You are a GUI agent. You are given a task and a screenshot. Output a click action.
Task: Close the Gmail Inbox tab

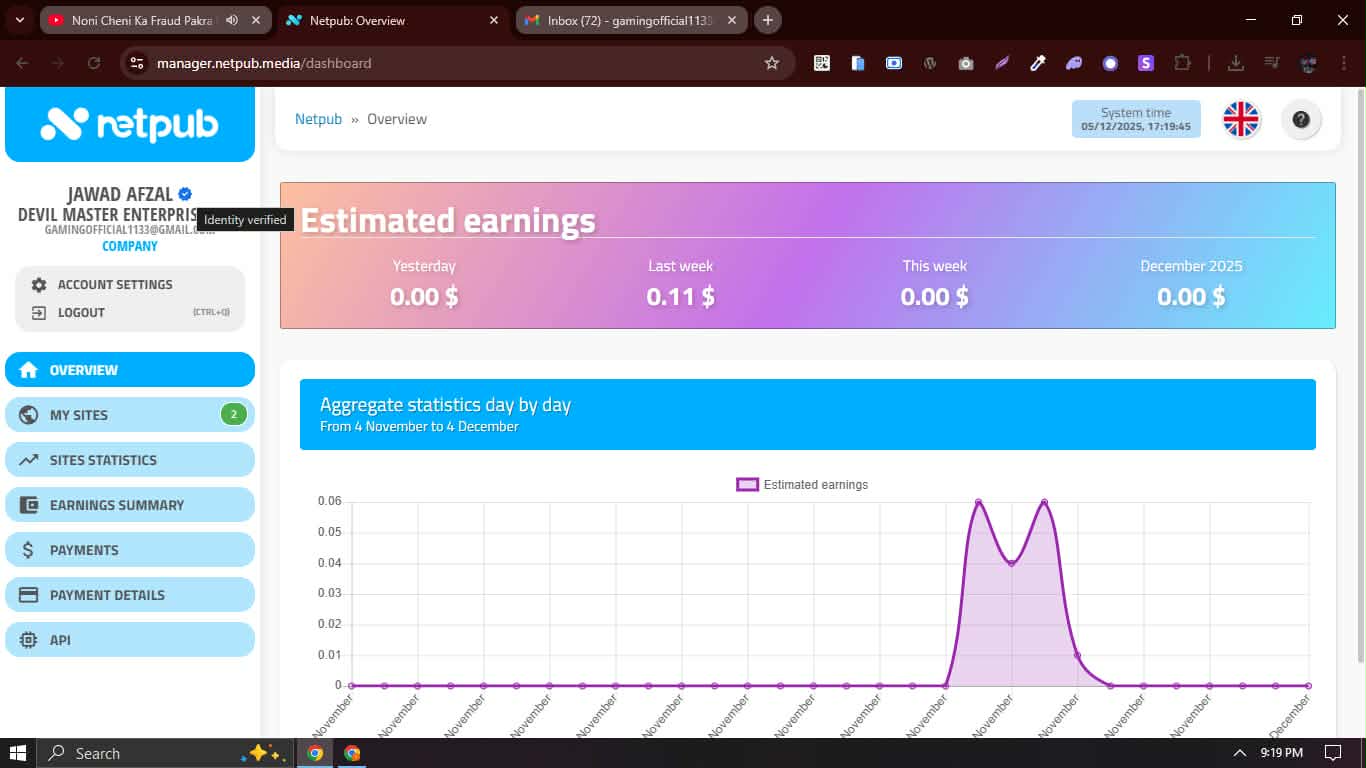pos(732,20)
